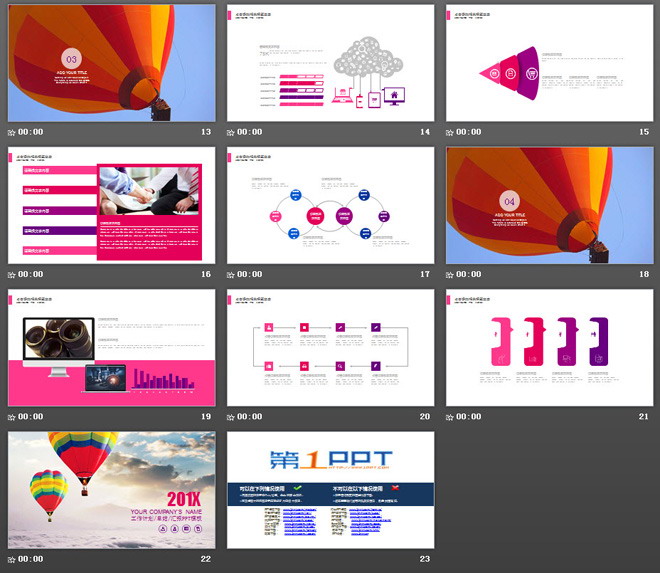
Task: Select slide 21 four arrow shapes
Action: coord(550,348)
